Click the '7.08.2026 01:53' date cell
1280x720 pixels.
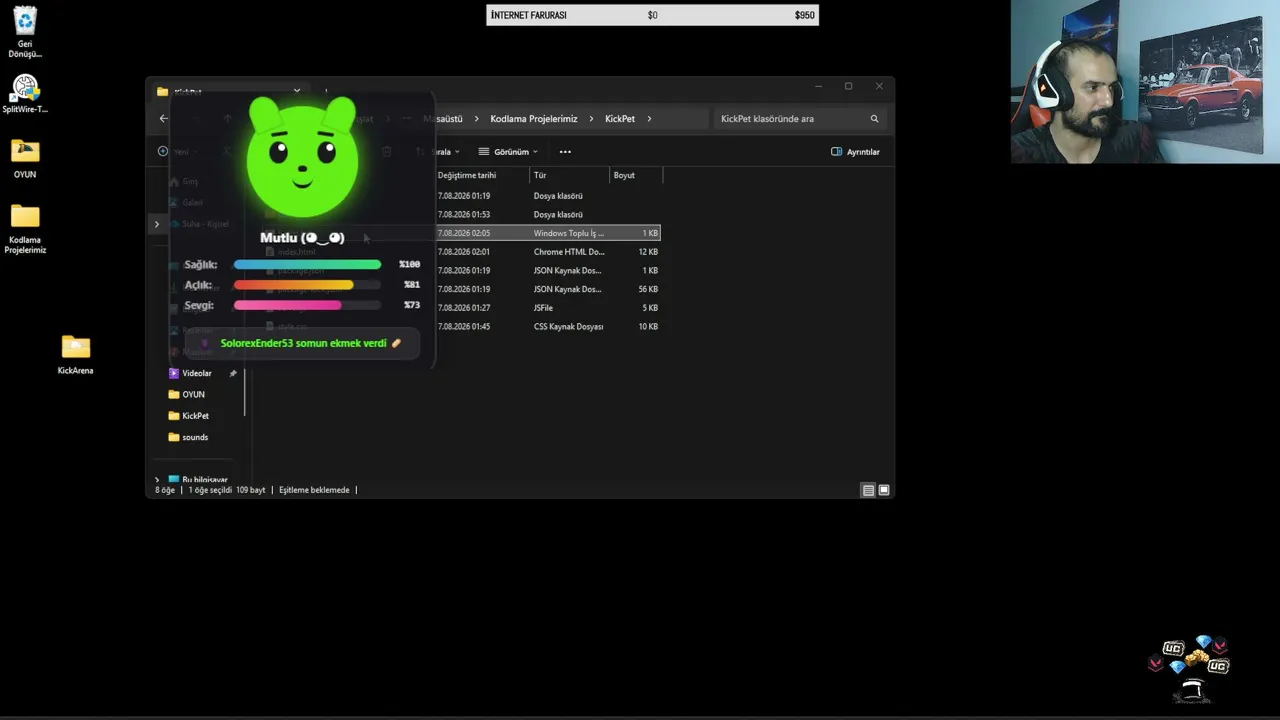[464, 215]
